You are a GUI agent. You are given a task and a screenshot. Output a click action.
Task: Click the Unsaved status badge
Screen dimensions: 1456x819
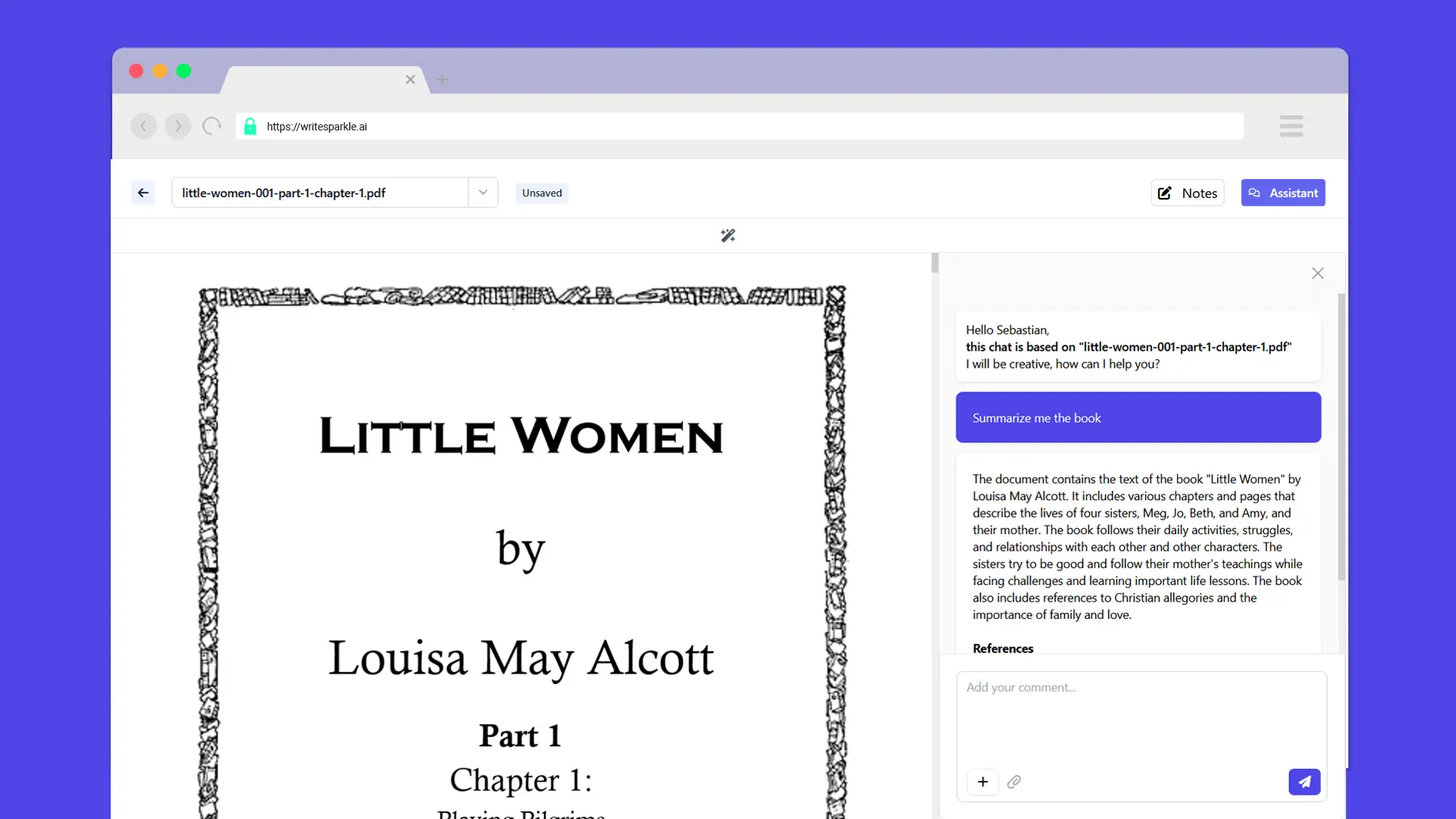542,193
